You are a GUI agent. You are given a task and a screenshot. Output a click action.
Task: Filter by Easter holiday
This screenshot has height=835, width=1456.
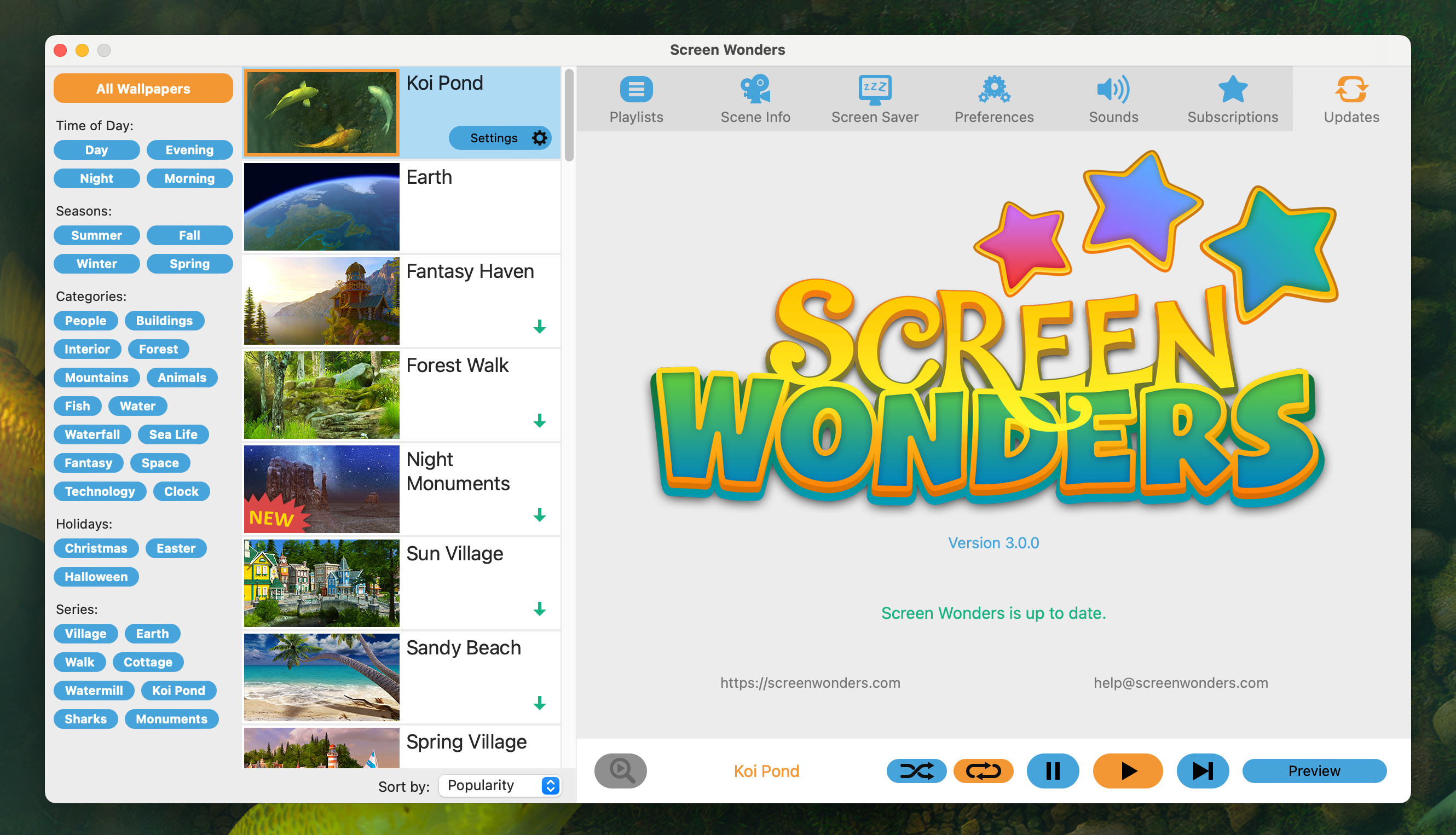pyautogui.click(x=176, y=548)
